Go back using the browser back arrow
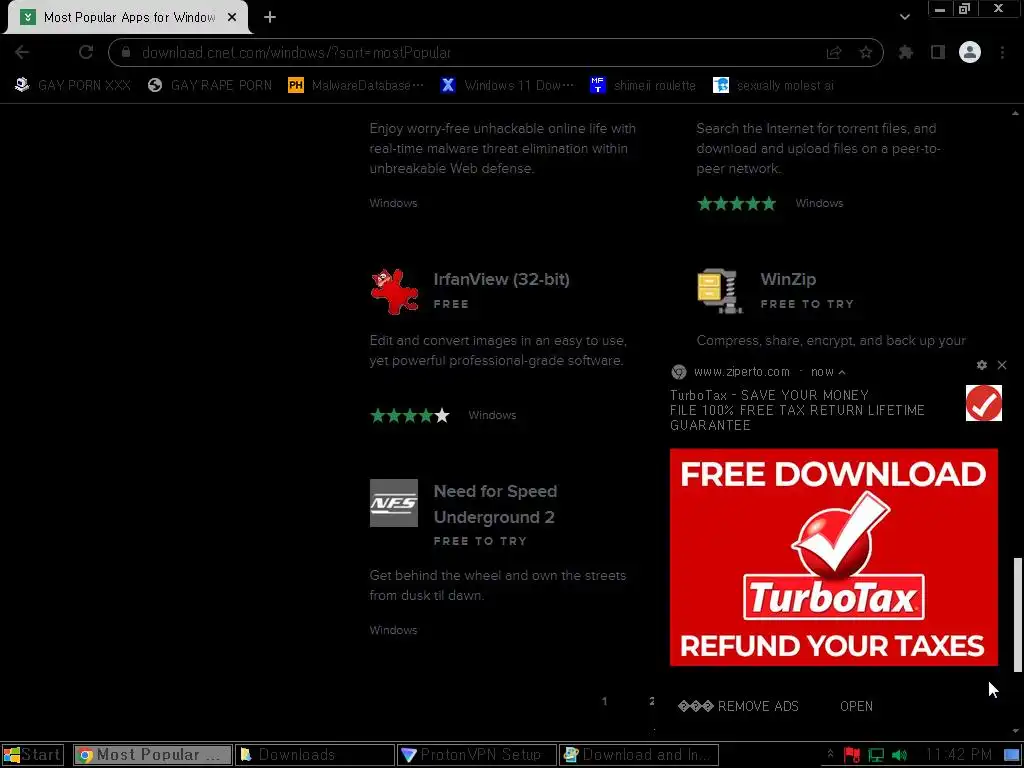Viewport: 1024px width, 768px height. point(22,52)
